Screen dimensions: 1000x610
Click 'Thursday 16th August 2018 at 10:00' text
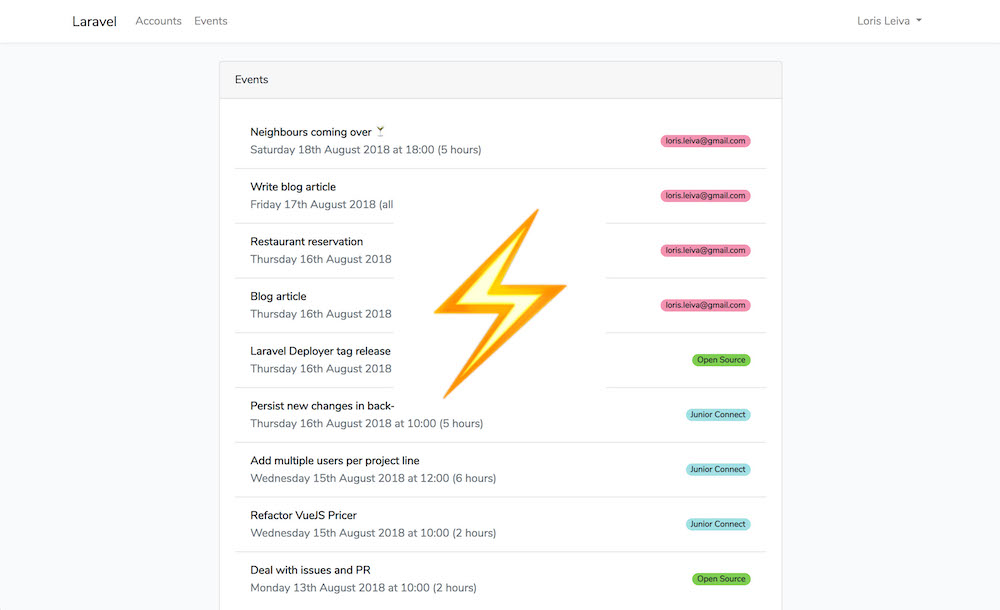(343, 424)
